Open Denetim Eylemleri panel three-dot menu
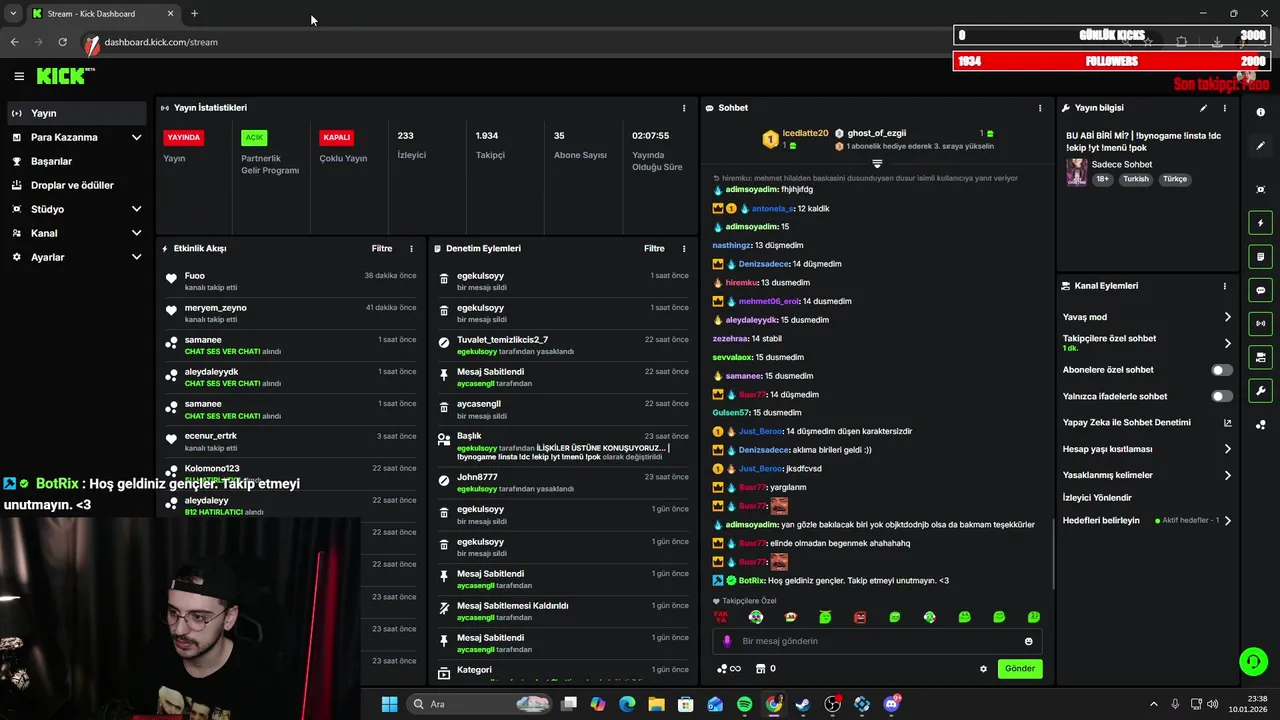This screenshot has width=1280, height=720. (684, 248)
